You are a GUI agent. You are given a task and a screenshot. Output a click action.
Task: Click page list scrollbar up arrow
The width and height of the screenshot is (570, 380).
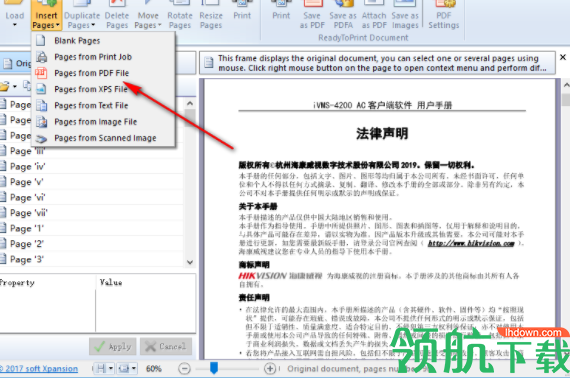(x=190, y=103)
